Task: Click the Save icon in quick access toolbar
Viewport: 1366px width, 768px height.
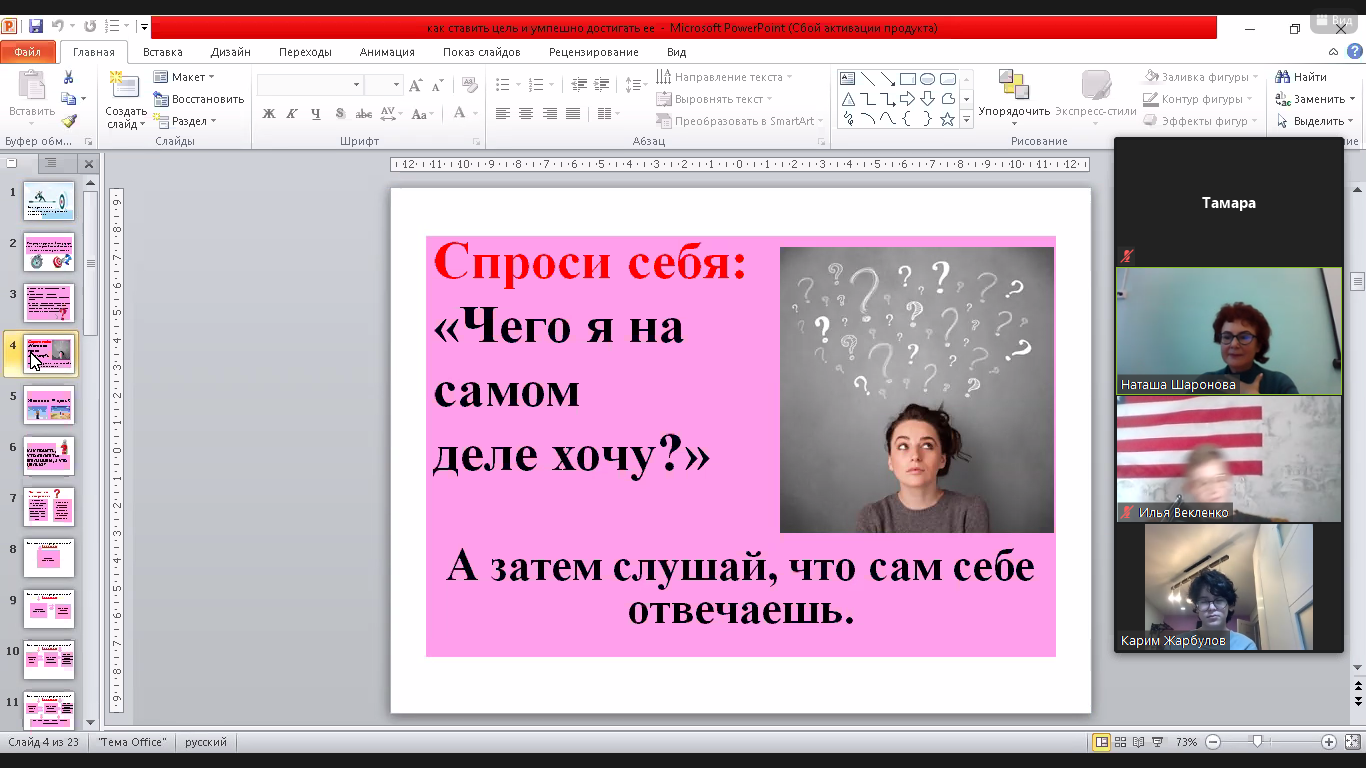Action: [36, 27]
